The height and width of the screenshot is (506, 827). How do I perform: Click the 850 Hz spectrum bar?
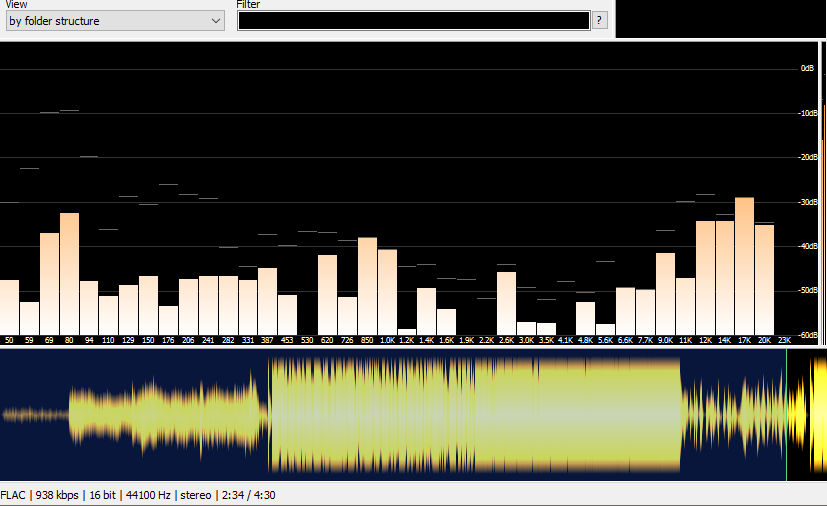[x=367, y=285]
